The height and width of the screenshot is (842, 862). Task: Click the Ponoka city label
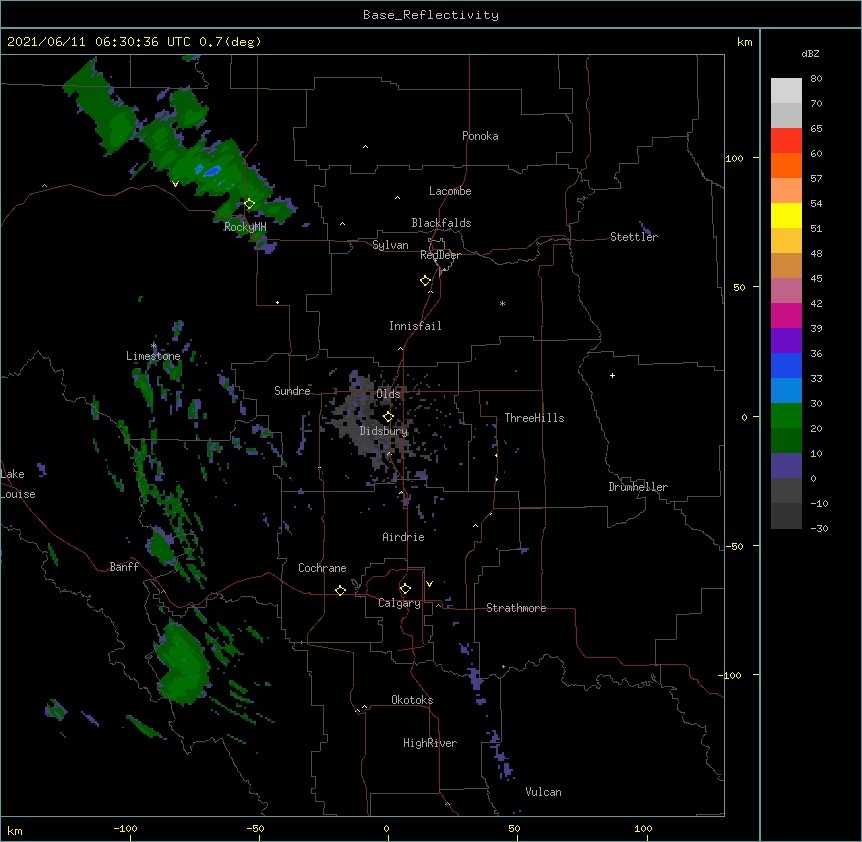pyautogui.click(x=480, y=136)
